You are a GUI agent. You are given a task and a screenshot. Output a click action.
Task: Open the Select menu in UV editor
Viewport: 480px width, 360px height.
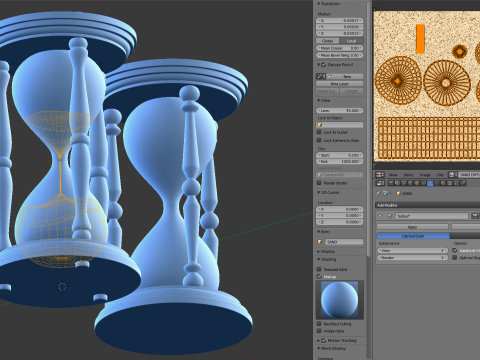click(x=409, y=175)
